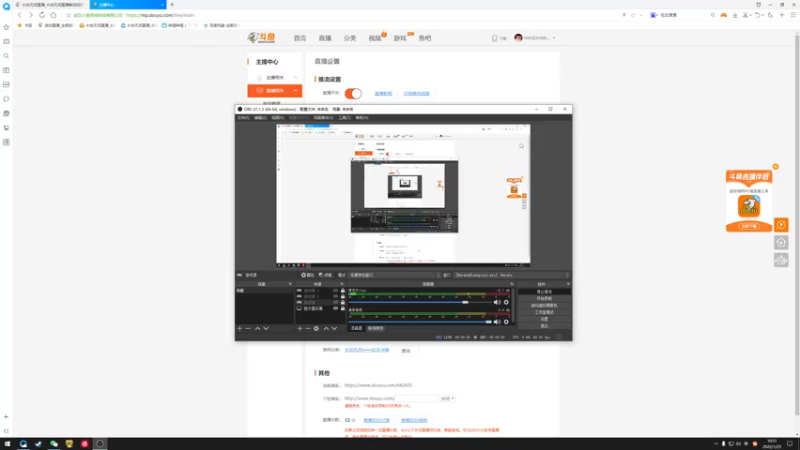Open the capture mode dropdown in OBS toolbar

coord(394,275)
